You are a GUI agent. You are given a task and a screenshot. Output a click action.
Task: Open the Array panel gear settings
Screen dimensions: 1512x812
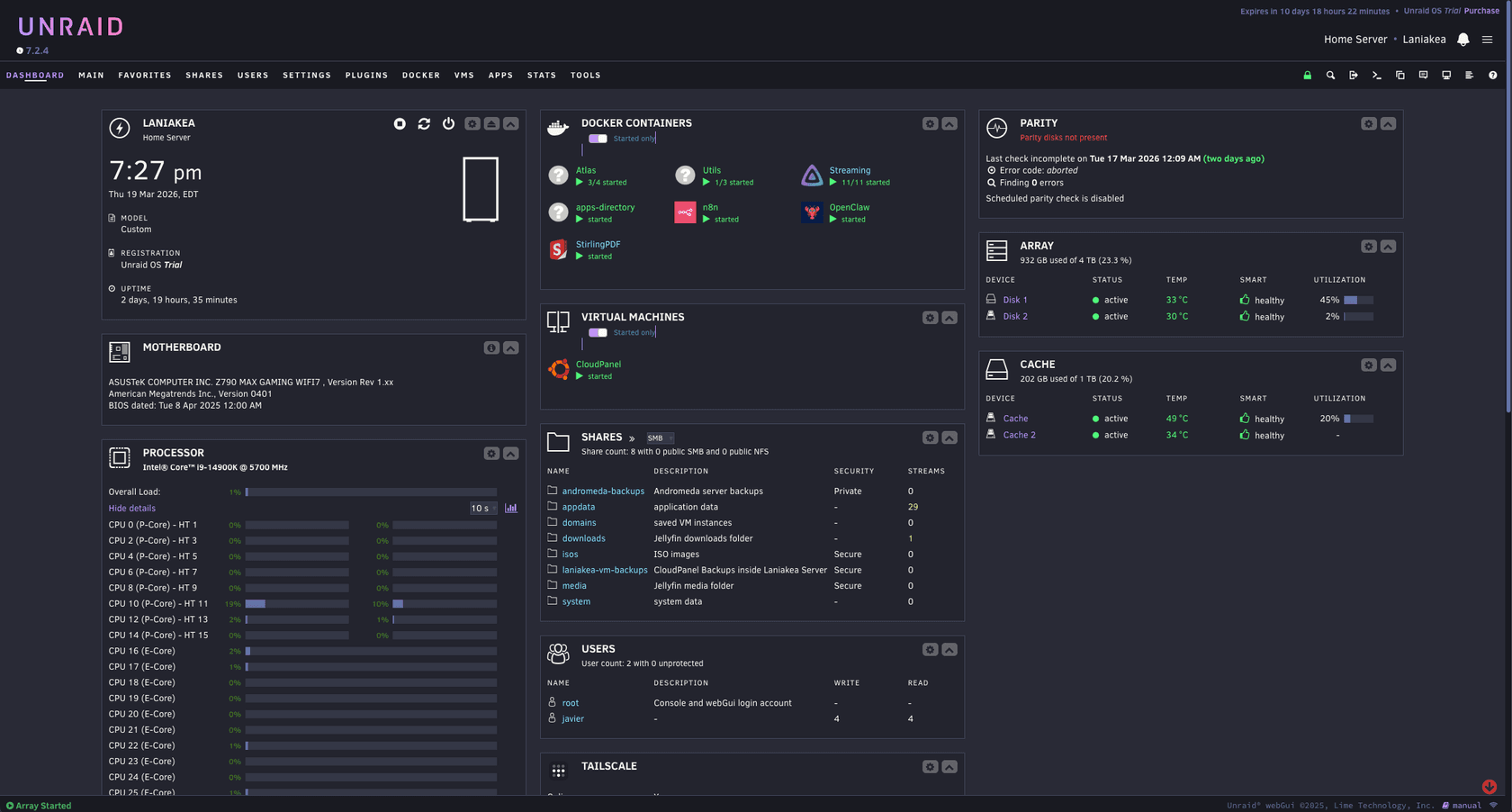click(x=1369, y=247)
